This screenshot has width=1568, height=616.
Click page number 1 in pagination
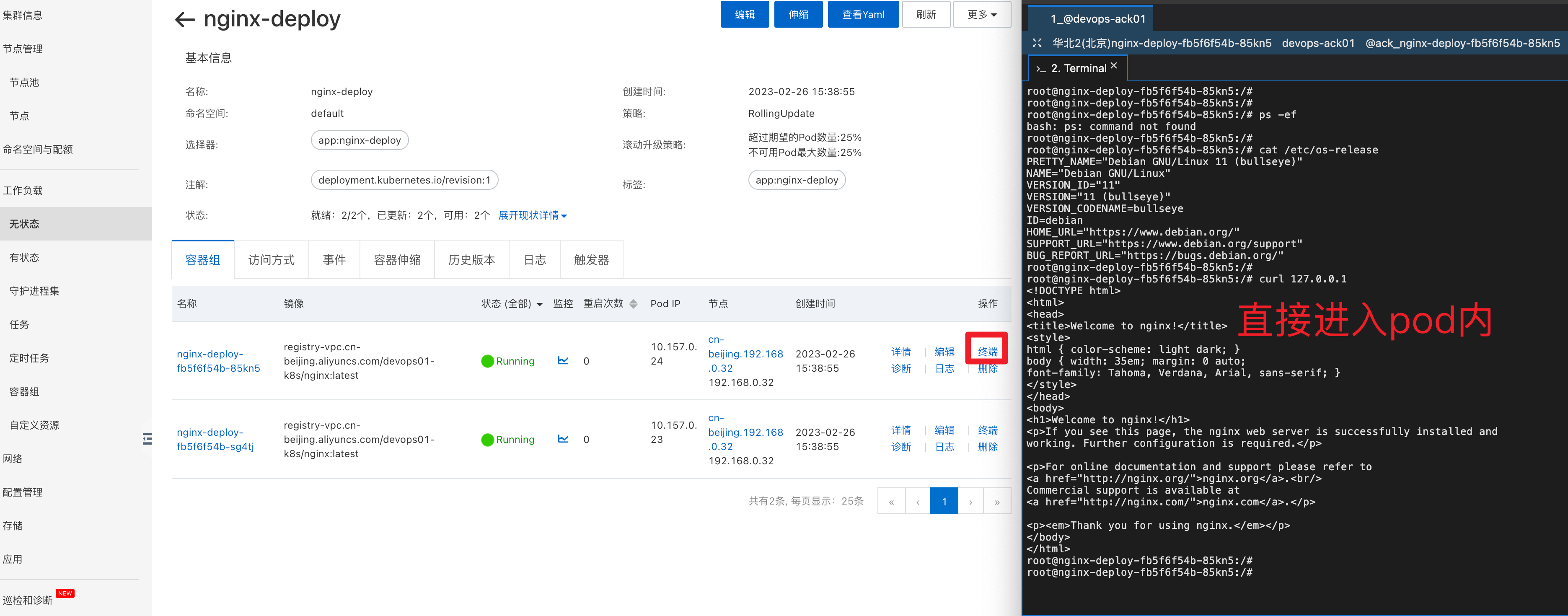(x=944, y=502)
